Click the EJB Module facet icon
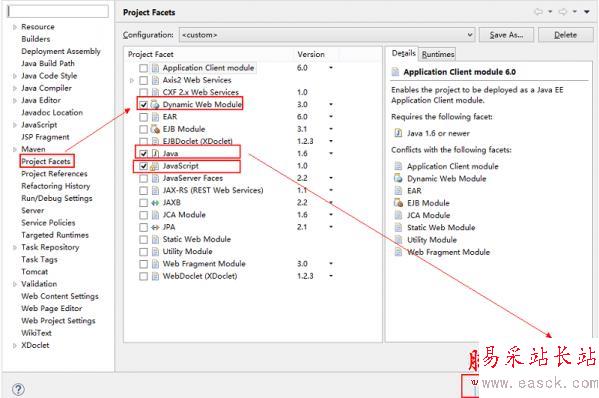599x398 pixels. click(155, 129)
